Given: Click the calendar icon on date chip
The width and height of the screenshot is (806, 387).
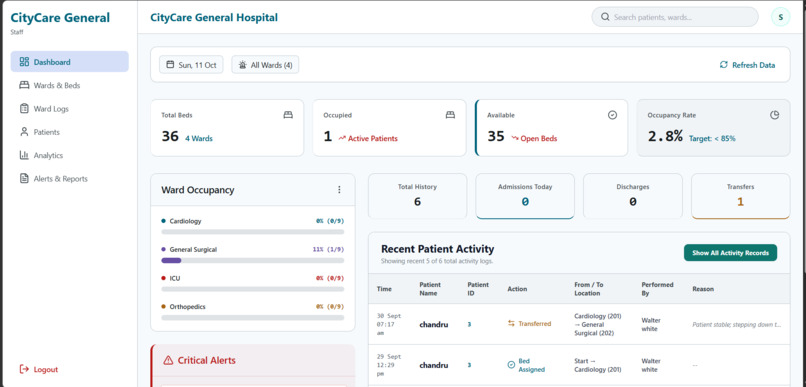Looking at the screenshot, I should 171,65.
